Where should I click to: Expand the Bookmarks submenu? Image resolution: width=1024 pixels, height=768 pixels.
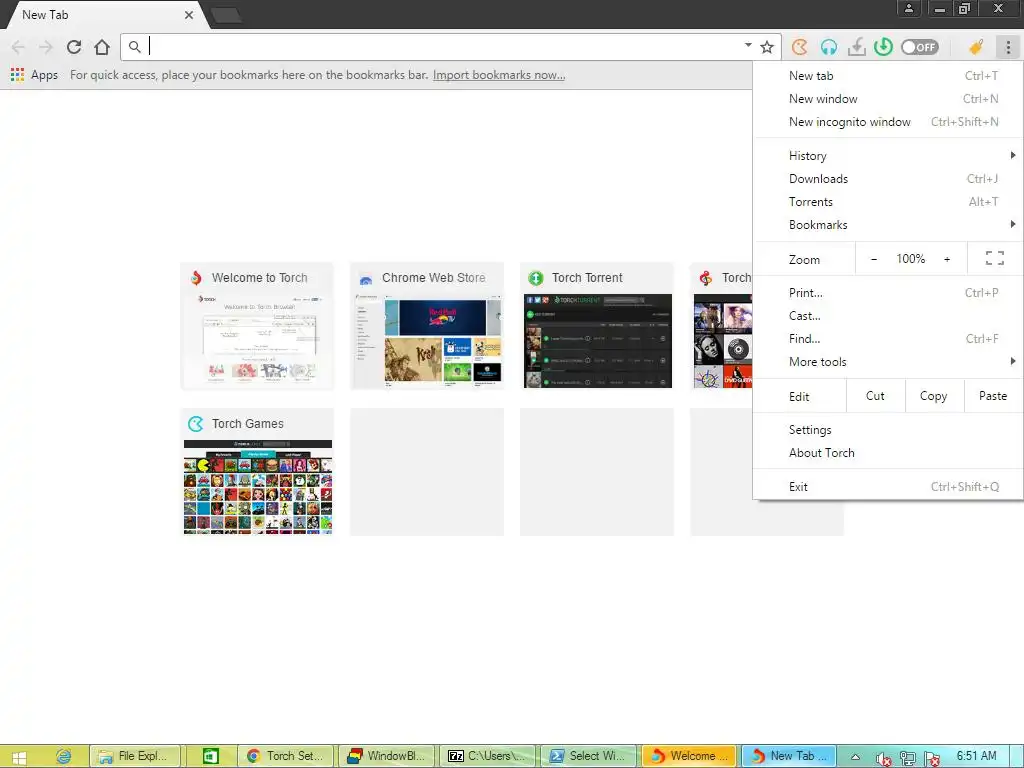(x=888, y=225)
